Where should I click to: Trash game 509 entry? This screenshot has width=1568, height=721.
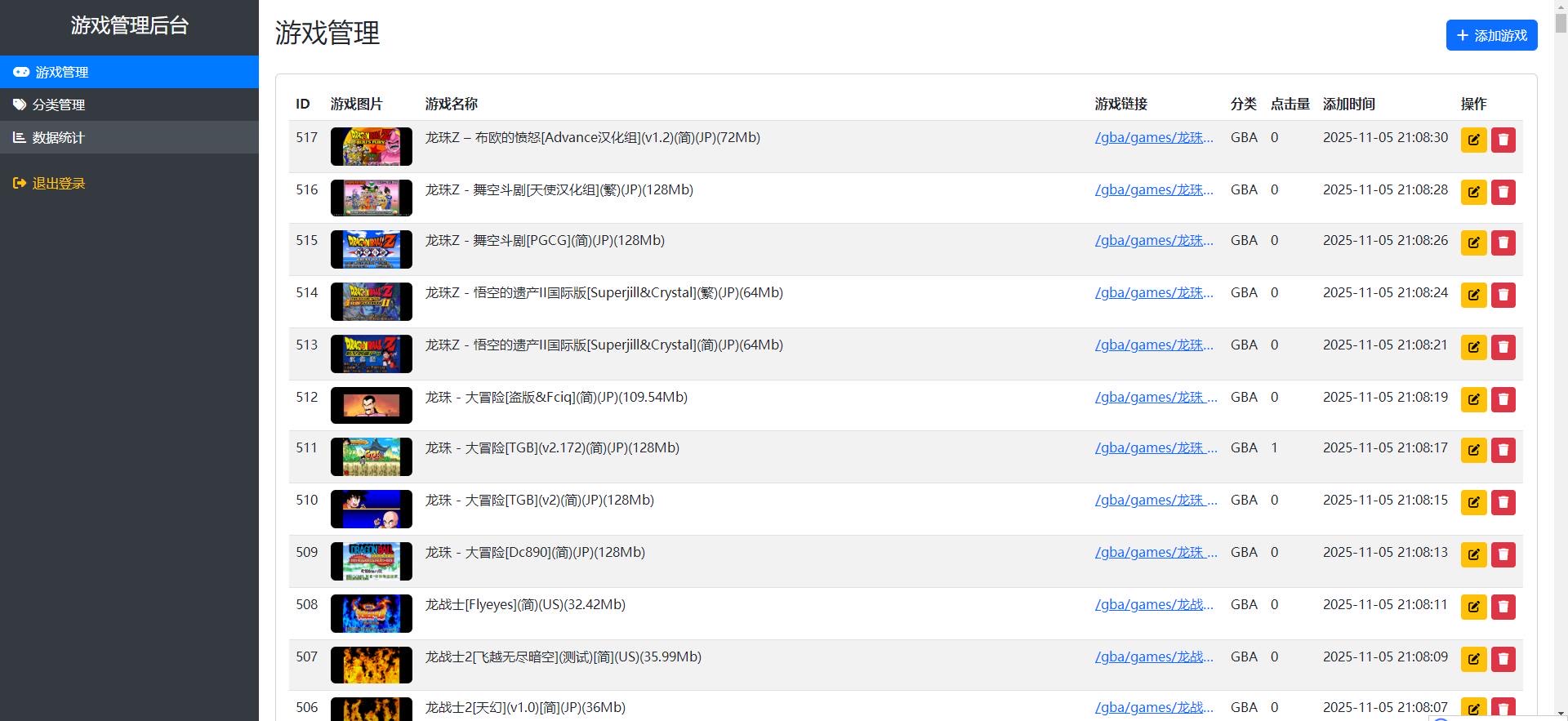point(1503,554)
